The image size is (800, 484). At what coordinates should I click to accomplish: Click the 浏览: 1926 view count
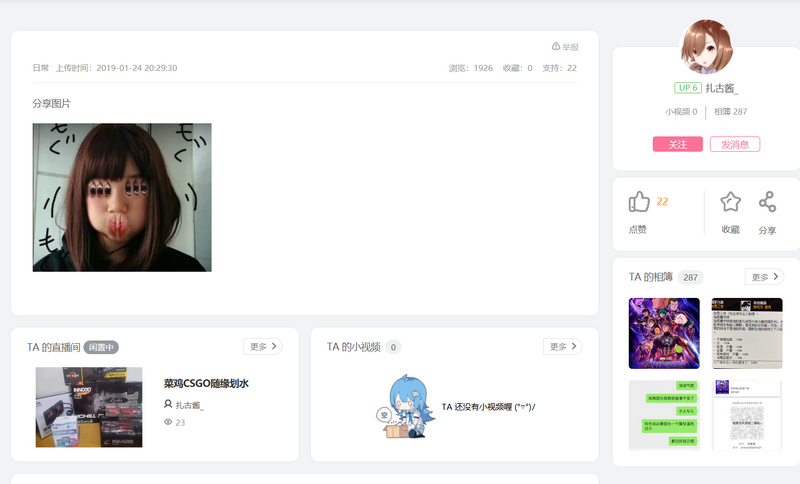471,68
